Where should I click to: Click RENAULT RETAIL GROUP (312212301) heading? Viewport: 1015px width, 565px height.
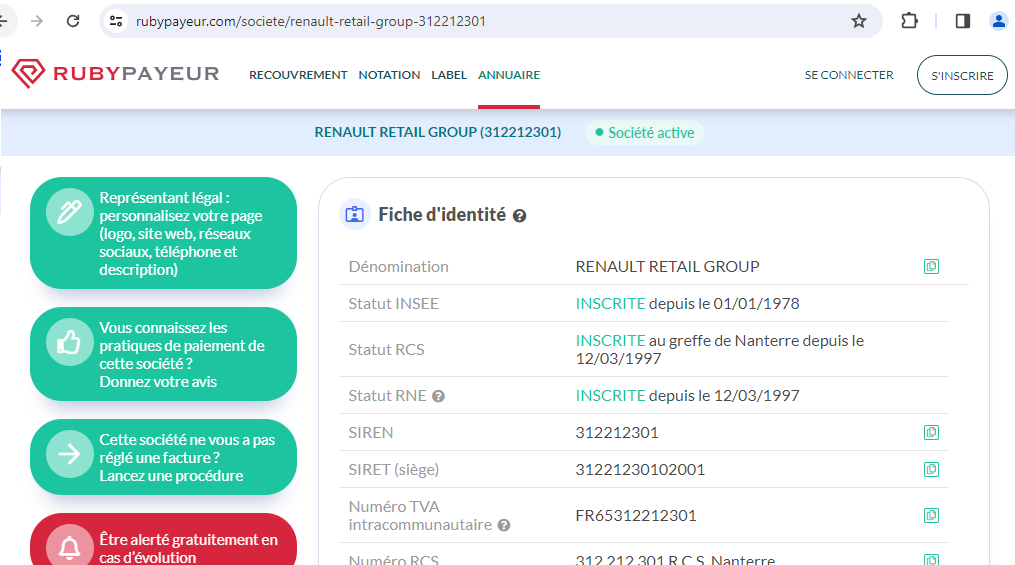pos(438,132)
